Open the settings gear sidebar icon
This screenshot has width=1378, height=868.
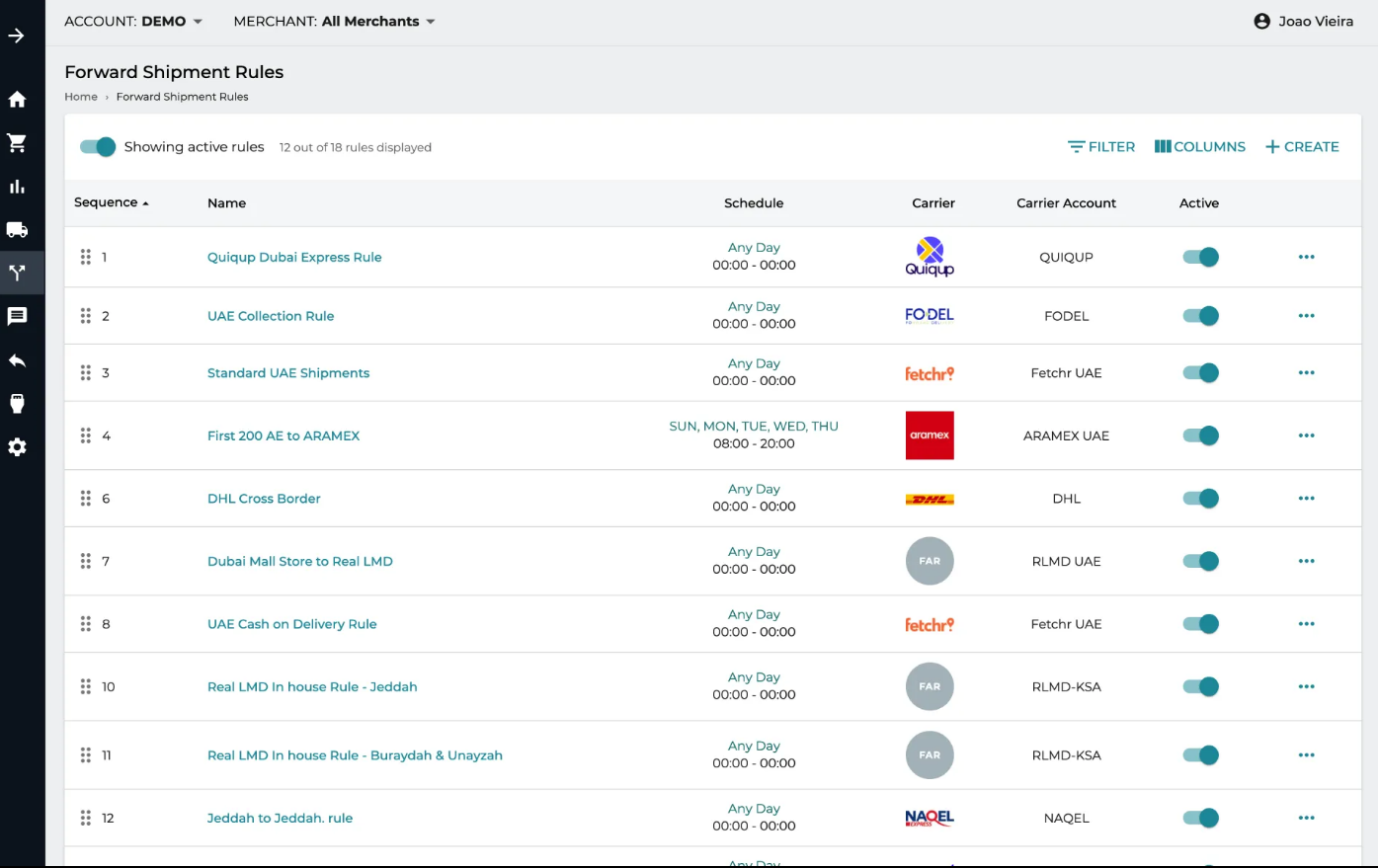(17, 447)
